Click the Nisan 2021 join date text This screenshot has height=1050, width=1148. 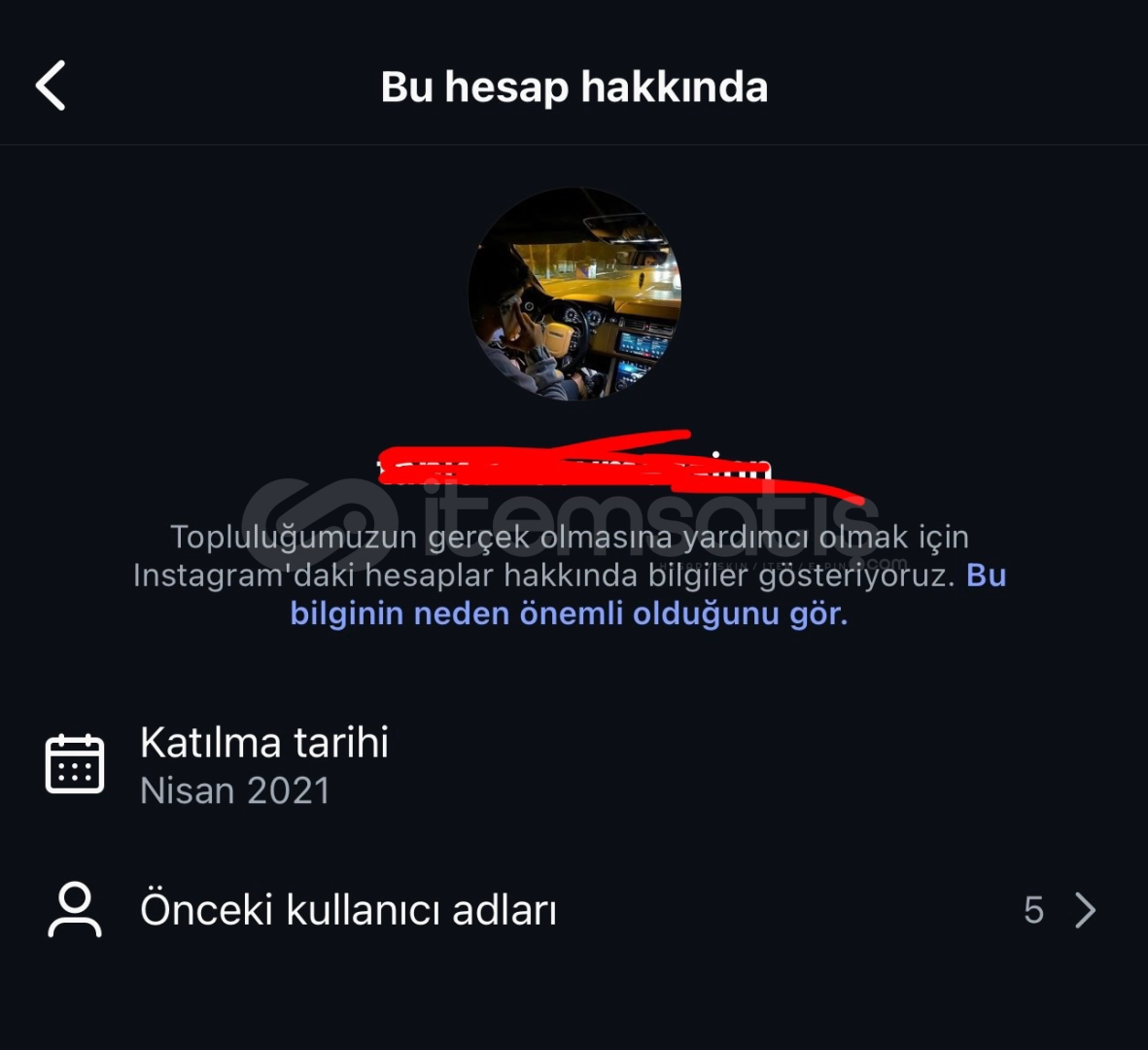tap(235, 790)
